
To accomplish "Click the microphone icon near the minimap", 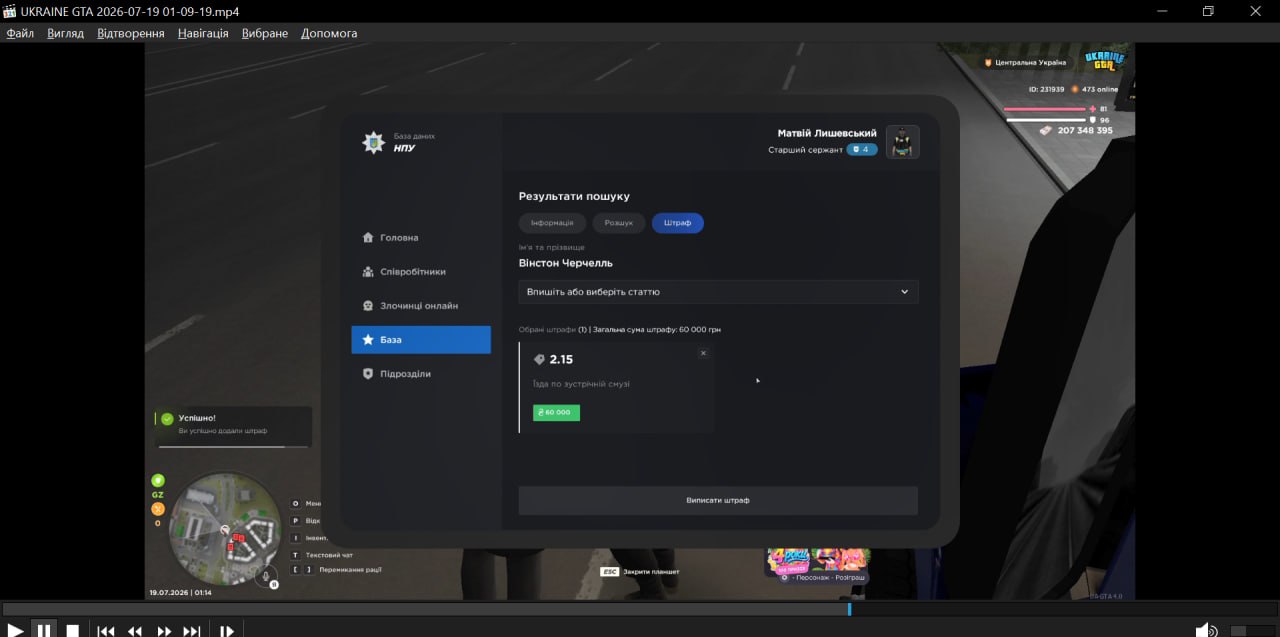I will coord(266,575).
